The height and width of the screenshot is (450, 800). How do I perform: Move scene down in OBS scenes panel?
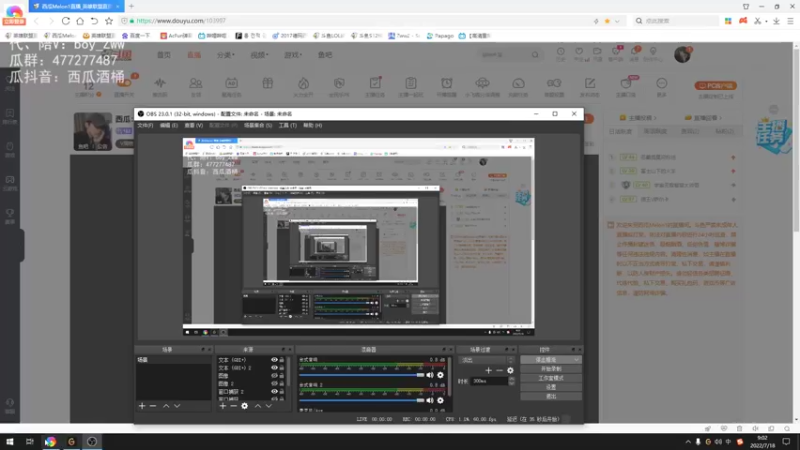tap(177, 406)
